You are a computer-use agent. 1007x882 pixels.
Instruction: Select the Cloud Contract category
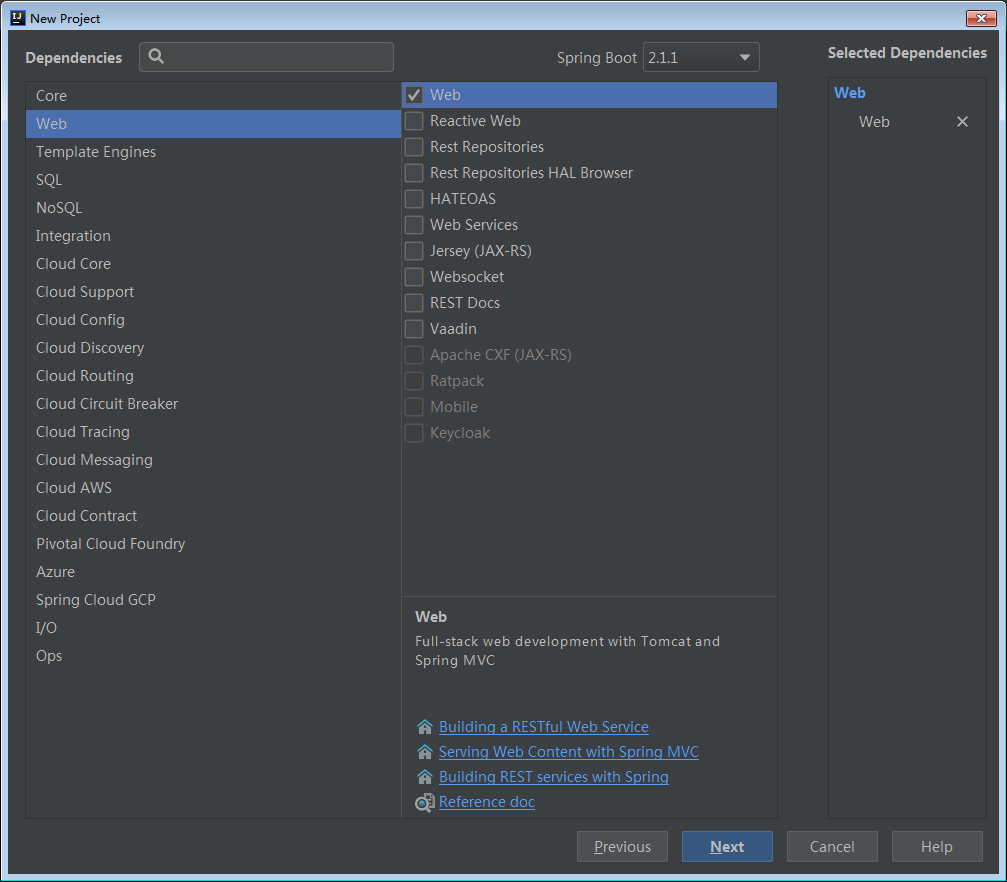pos(213,516)
